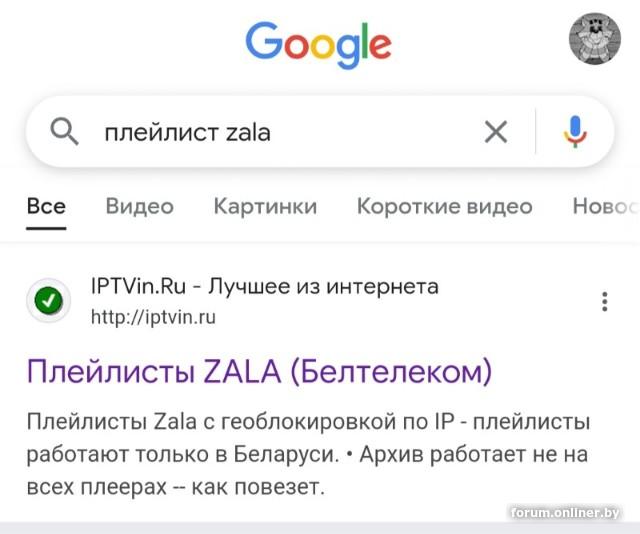
Task: Open the partially visible 'Новости' tab
Action: [606, 206]
